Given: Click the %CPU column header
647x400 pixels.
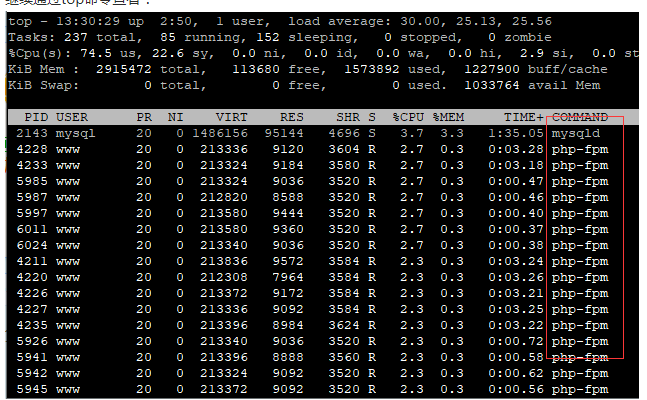Looking at the screenshot, I should 408,117.
